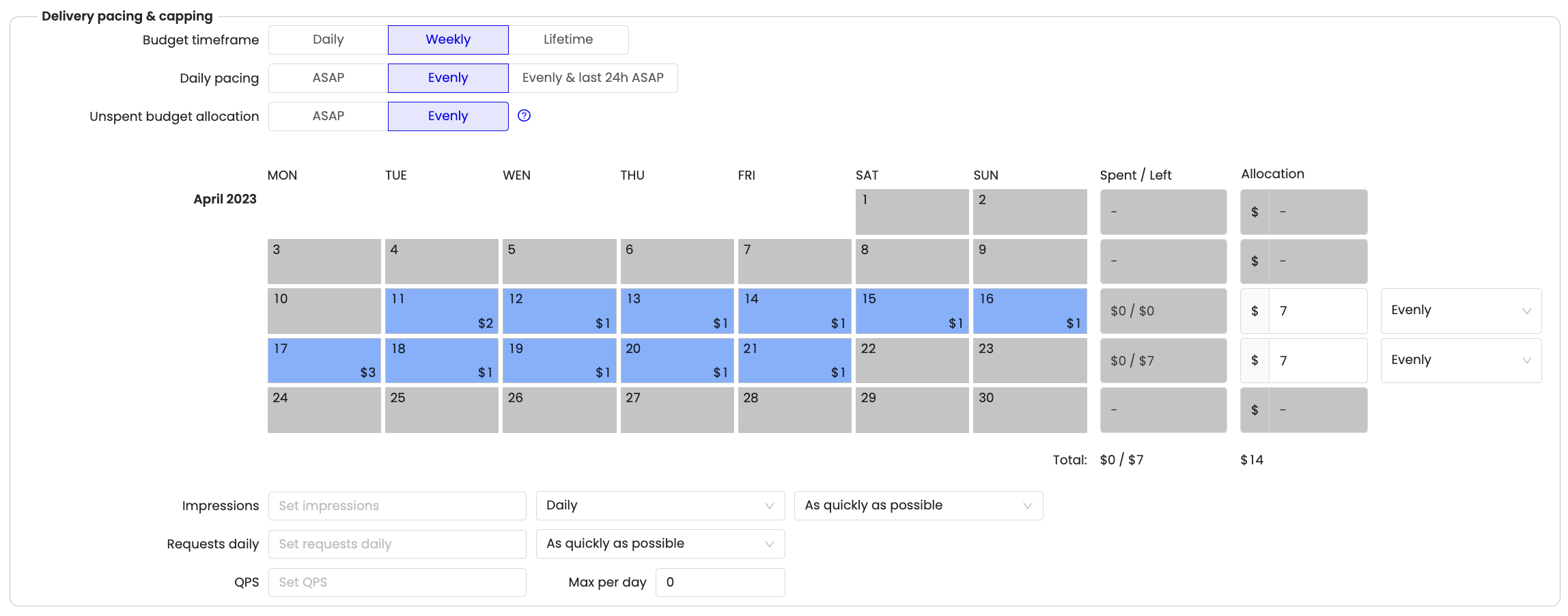Click the help icon beside Unspent budget allocation
Viewport: 1568px width, 616px height.
click(524, 116)
